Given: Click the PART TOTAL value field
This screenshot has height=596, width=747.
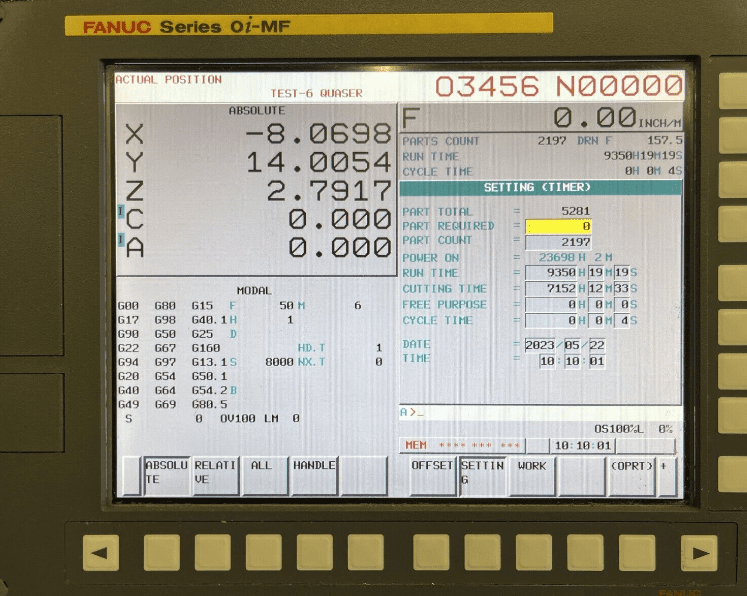Looking at the screenshot, I should coord(558,212).
